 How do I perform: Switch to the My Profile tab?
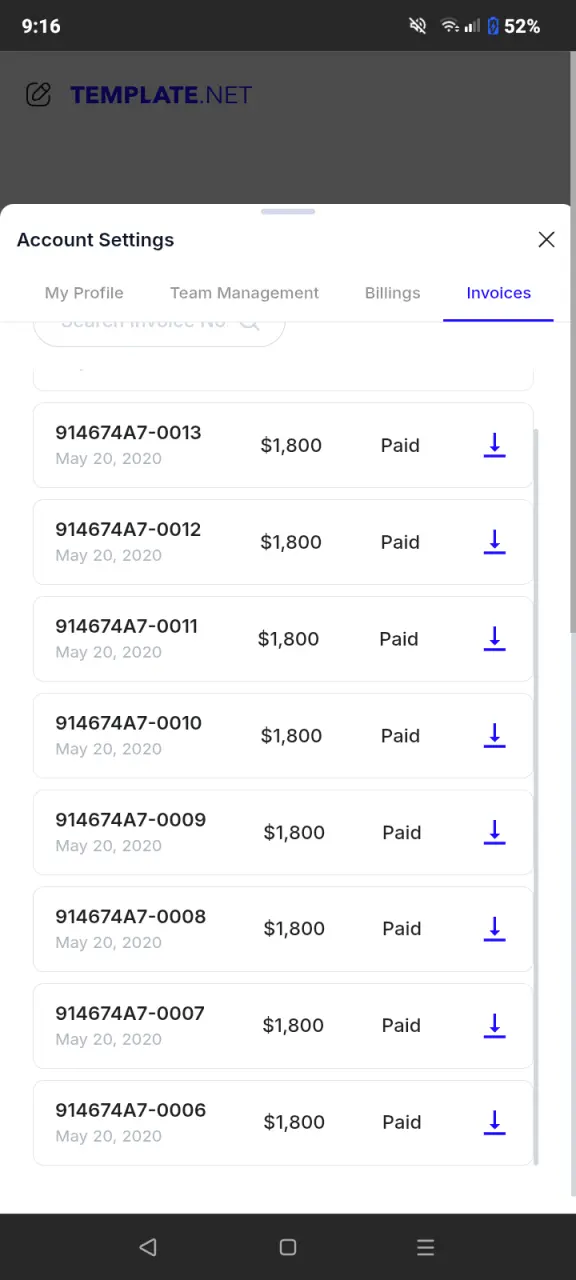point(84,293)
